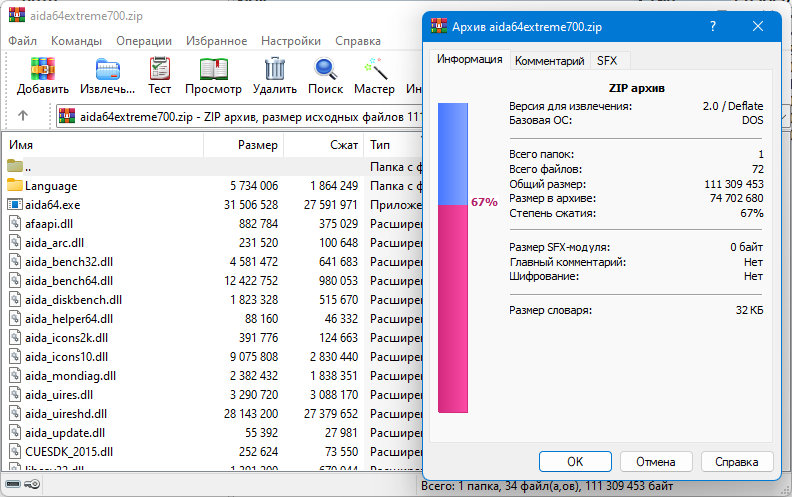Click the blue part of compression bar
The width and height of the screenshot is (792, 497).
tap(453, 154)
